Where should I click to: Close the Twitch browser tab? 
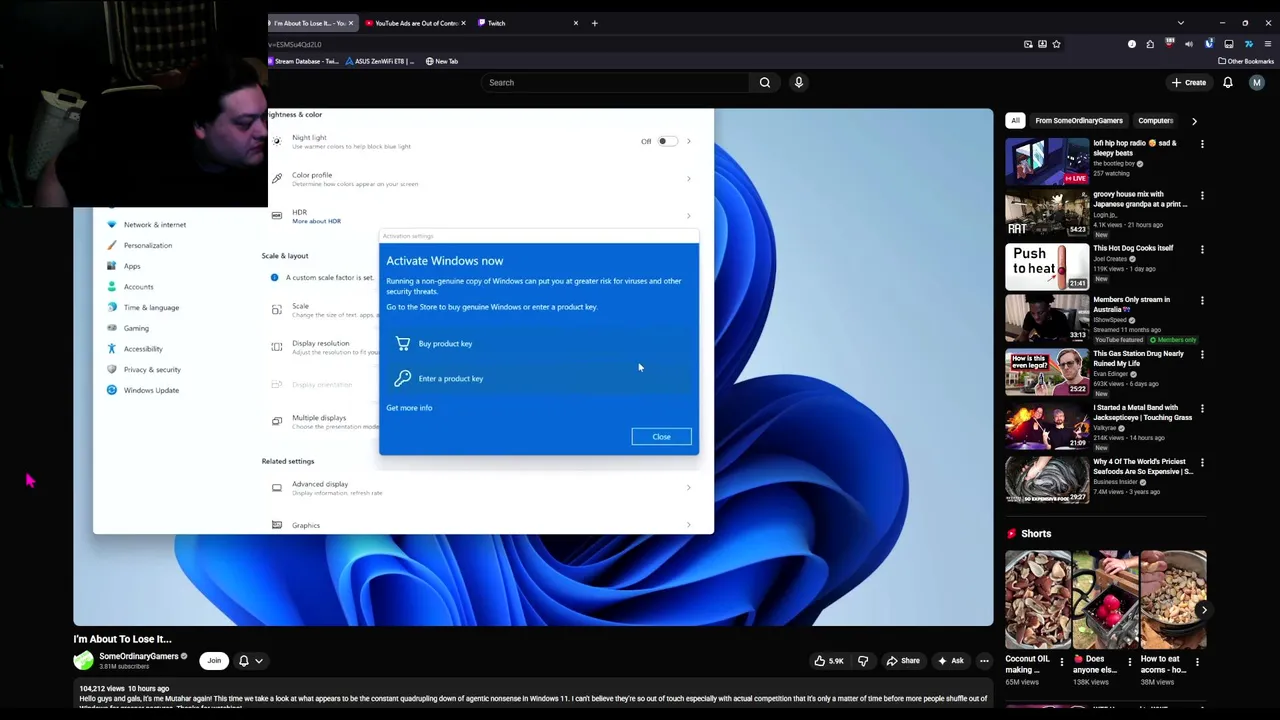pyautogui.click(x=575, y=23)
